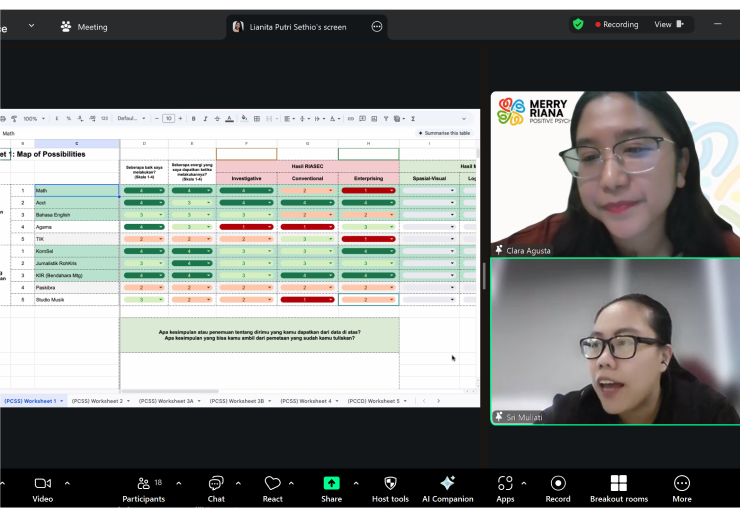Toggle meeting recording with Record button
Image resolution: width=740 pixels, height=518 pixels.
coord(558,484)
